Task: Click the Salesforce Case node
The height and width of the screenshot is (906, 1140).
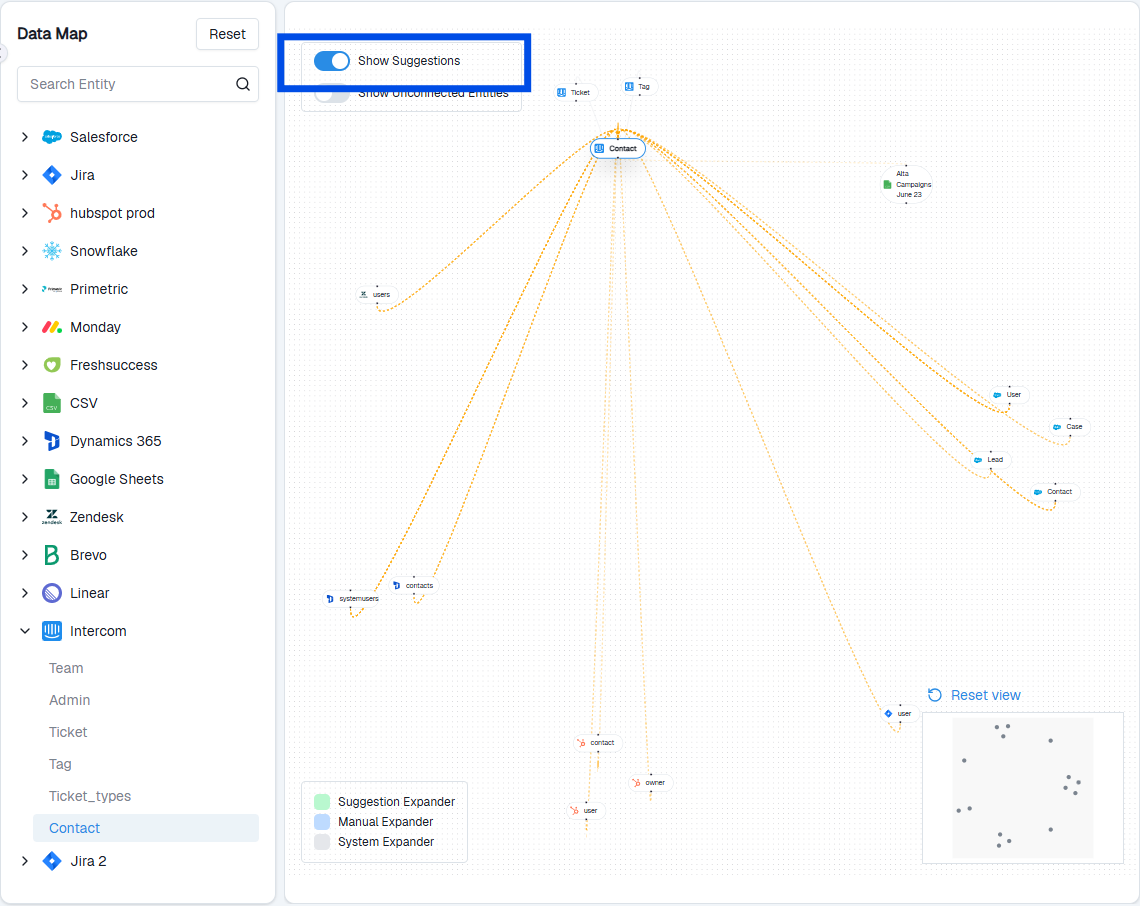Action: (x=1069, y=427)
